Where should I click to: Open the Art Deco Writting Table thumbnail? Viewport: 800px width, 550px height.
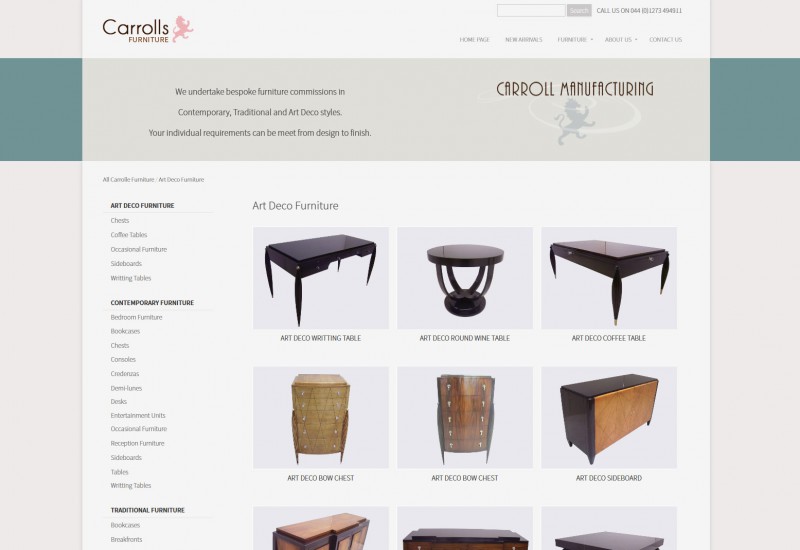321,278
